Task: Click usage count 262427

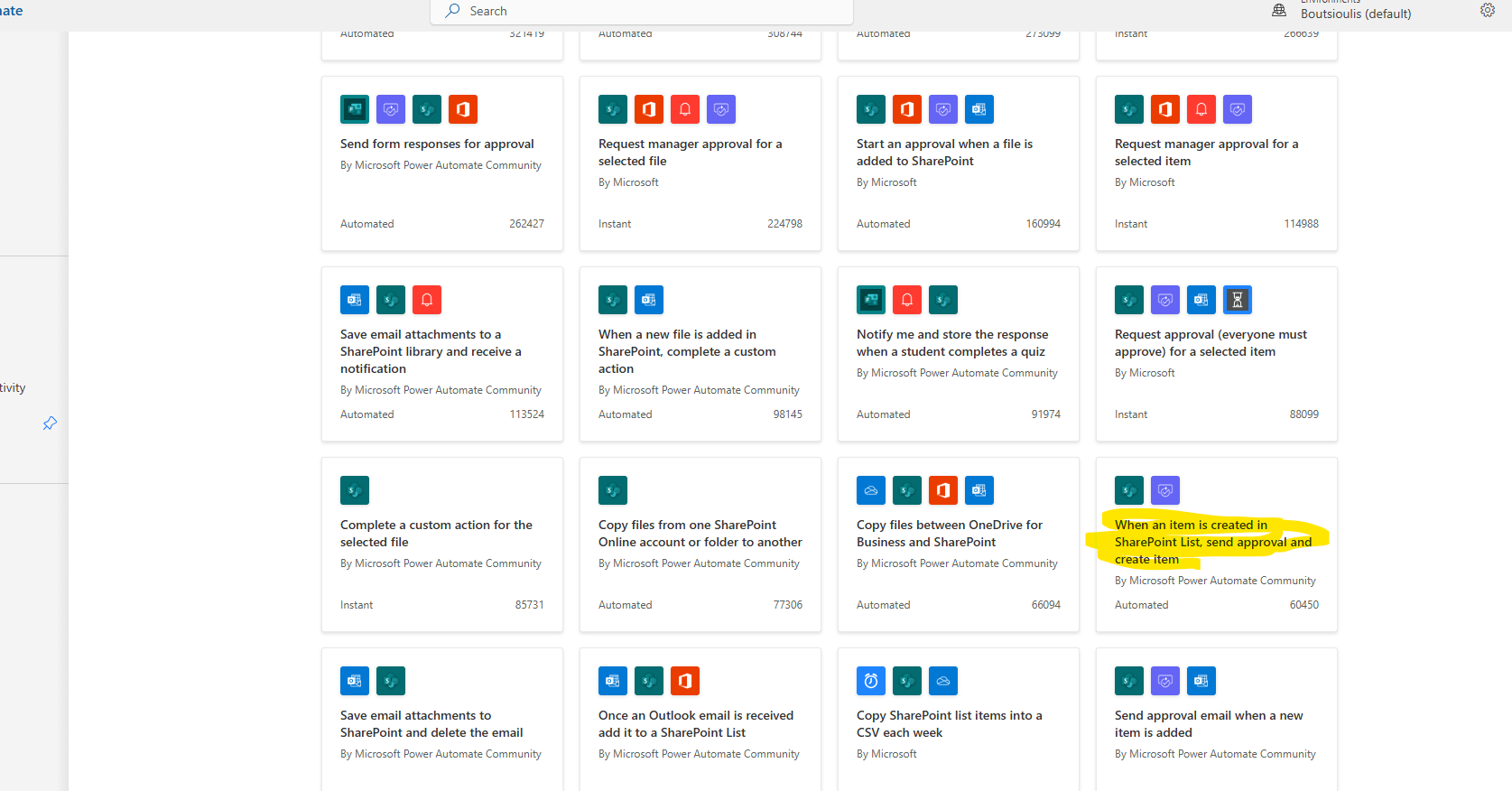Action: (x=526, y=224)
